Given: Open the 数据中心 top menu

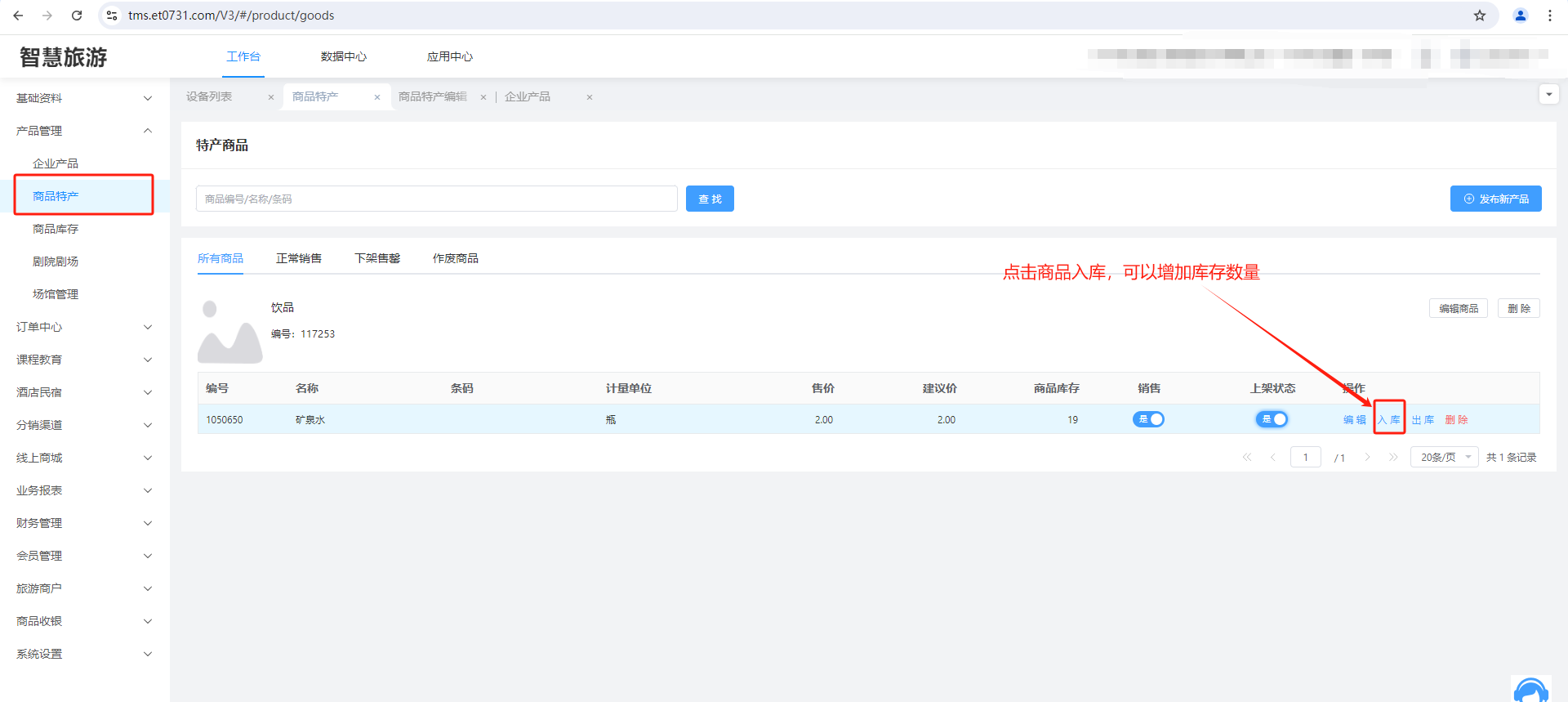Looking at the screenshot, I should click(343, 56).
